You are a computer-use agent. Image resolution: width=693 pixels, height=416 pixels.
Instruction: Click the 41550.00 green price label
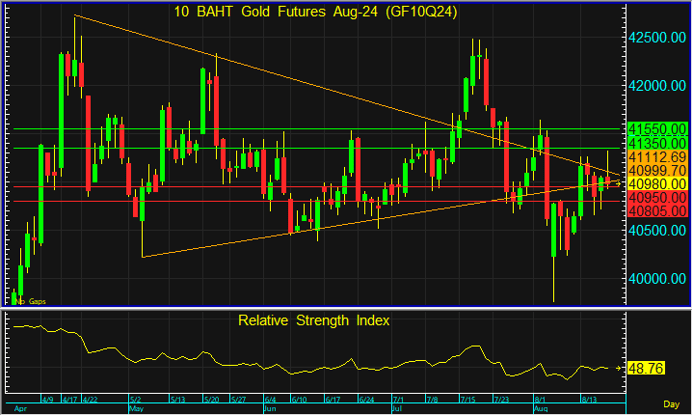(x=656, y=130)
